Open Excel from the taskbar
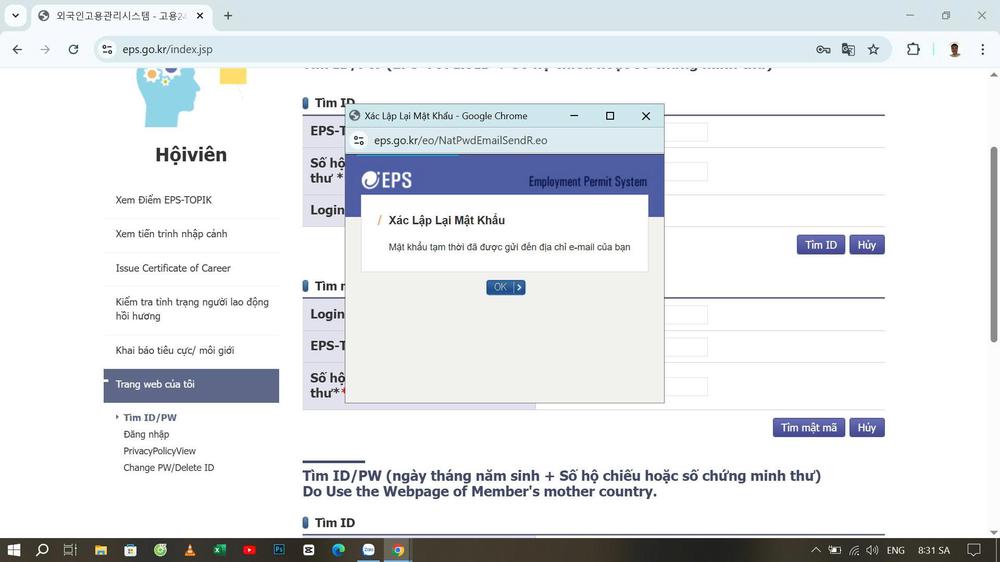1000x562 pixels. [219, 550]
